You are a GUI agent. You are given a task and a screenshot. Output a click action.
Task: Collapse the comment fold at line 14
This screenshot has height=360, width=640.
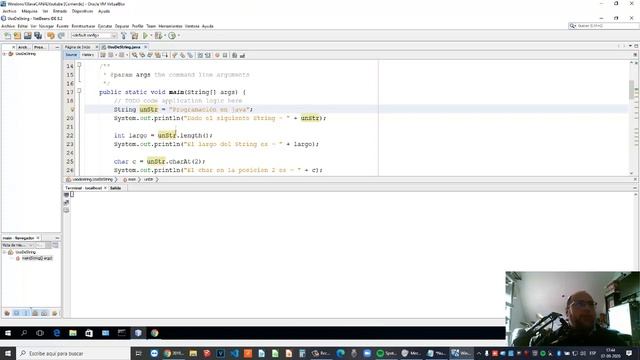pos(79,64)
